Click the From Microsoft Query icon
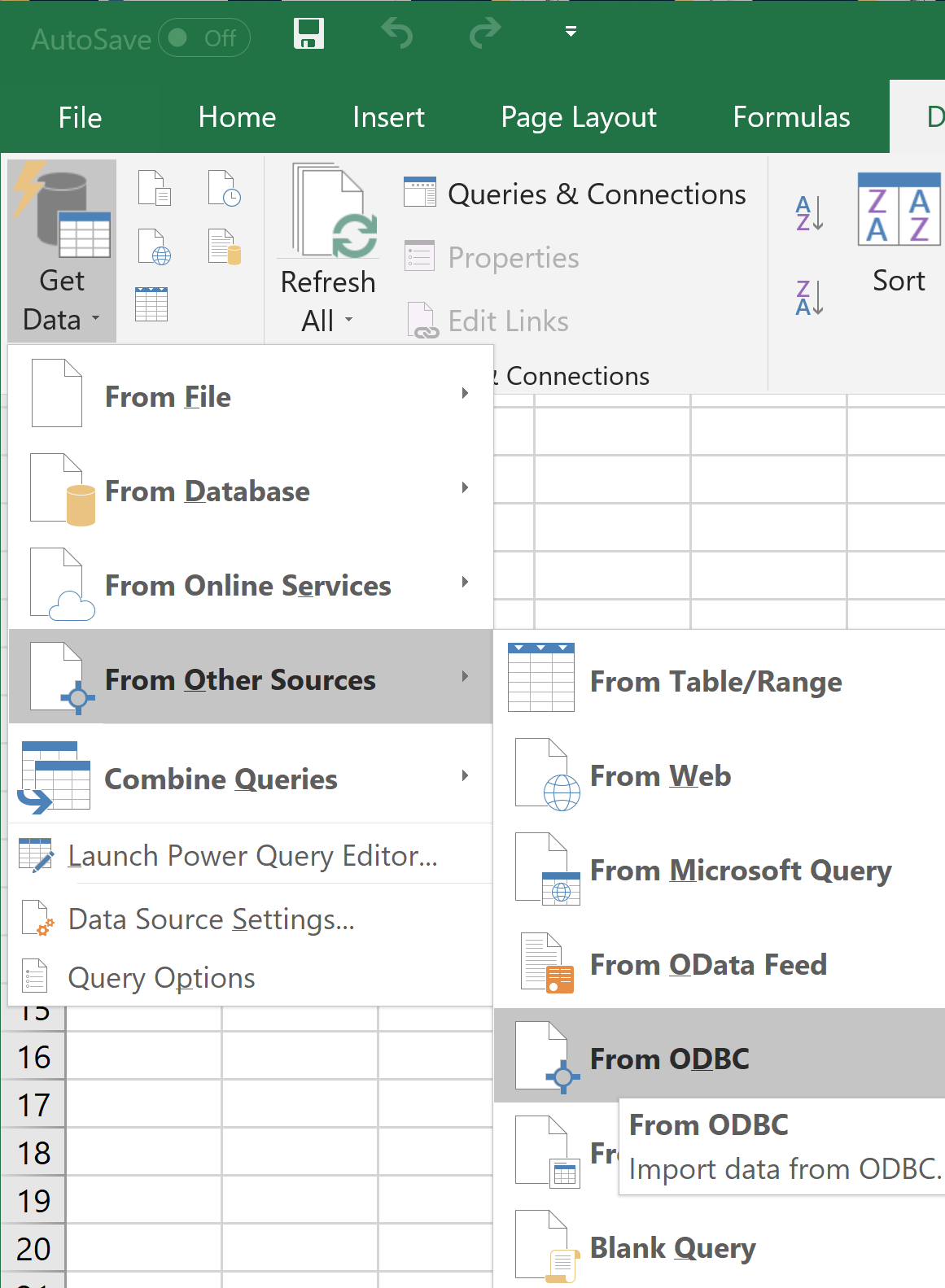The height and width of the screenshot is (1288, 945). [547, 868]
